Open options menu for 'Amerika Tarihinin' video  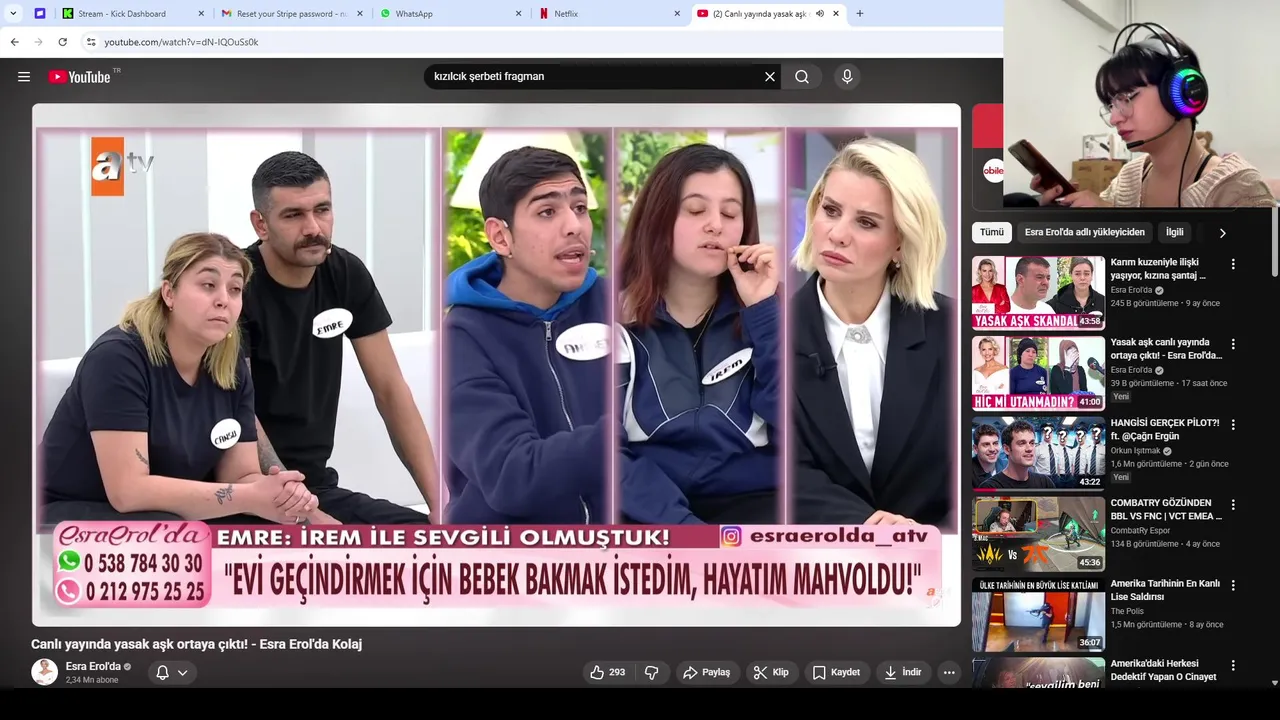(1232, 585)
